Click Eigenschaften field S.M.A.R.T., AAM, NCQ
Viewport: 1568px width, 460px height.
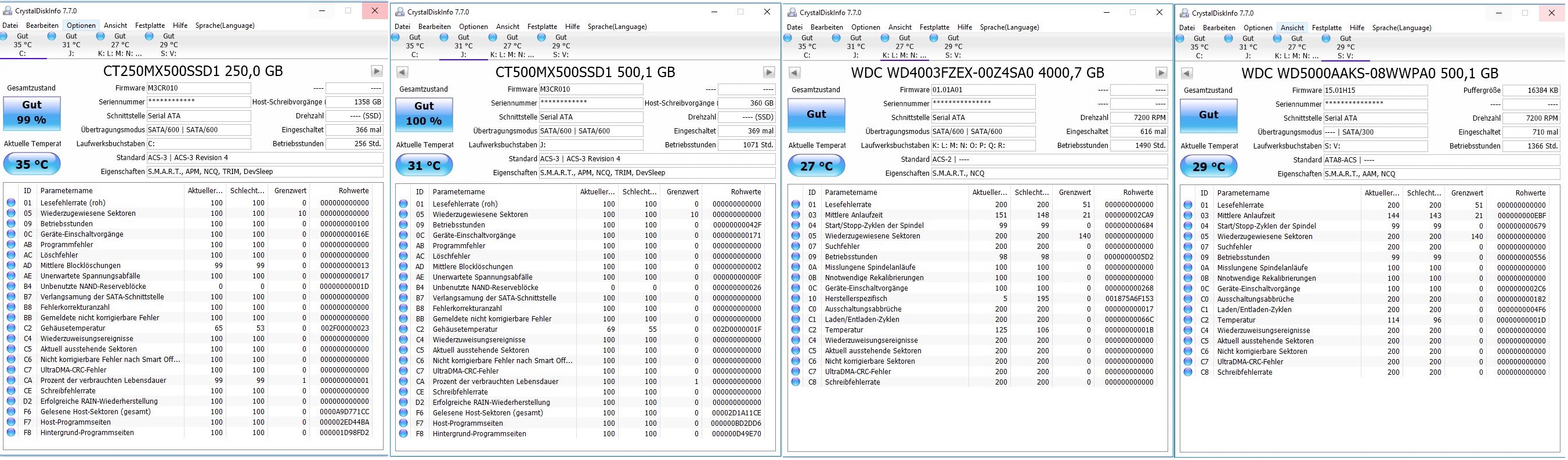[1442, 174]
